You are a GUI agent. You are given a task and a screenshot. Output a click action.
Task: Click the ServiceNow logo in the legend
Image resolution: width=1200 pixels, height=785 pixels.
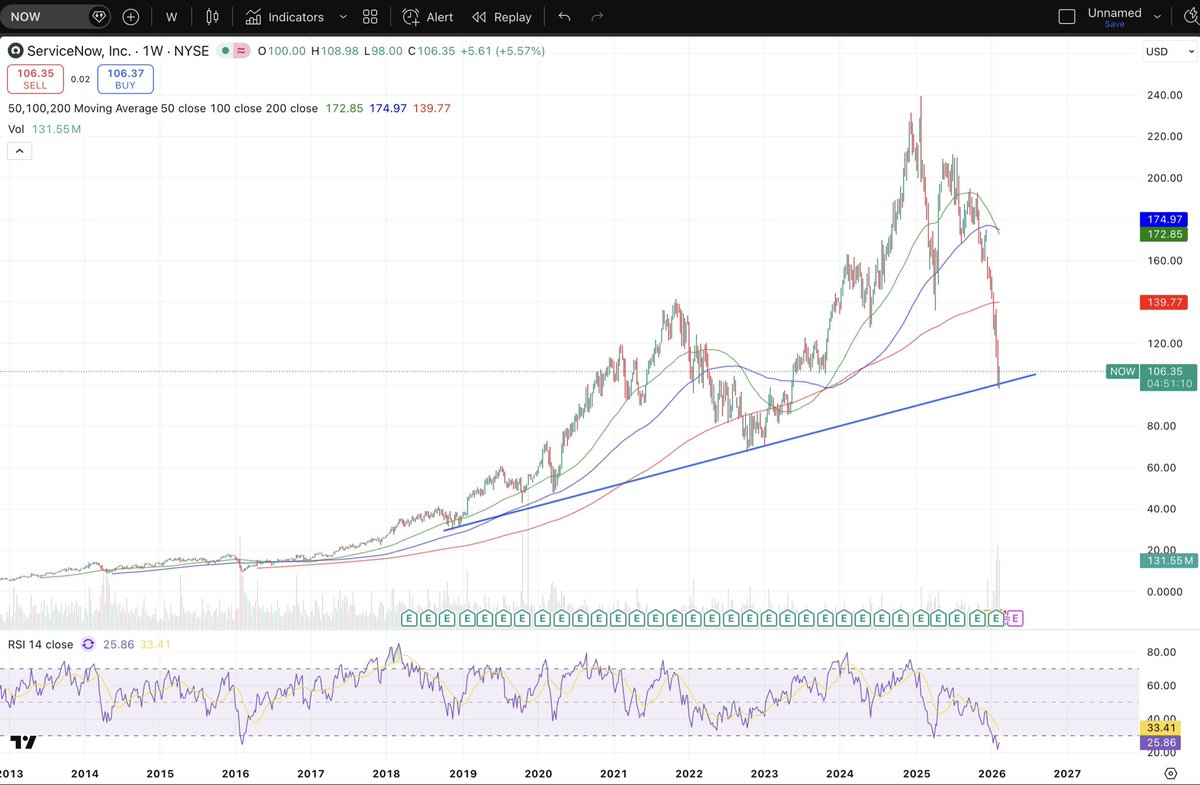(15, 50)
